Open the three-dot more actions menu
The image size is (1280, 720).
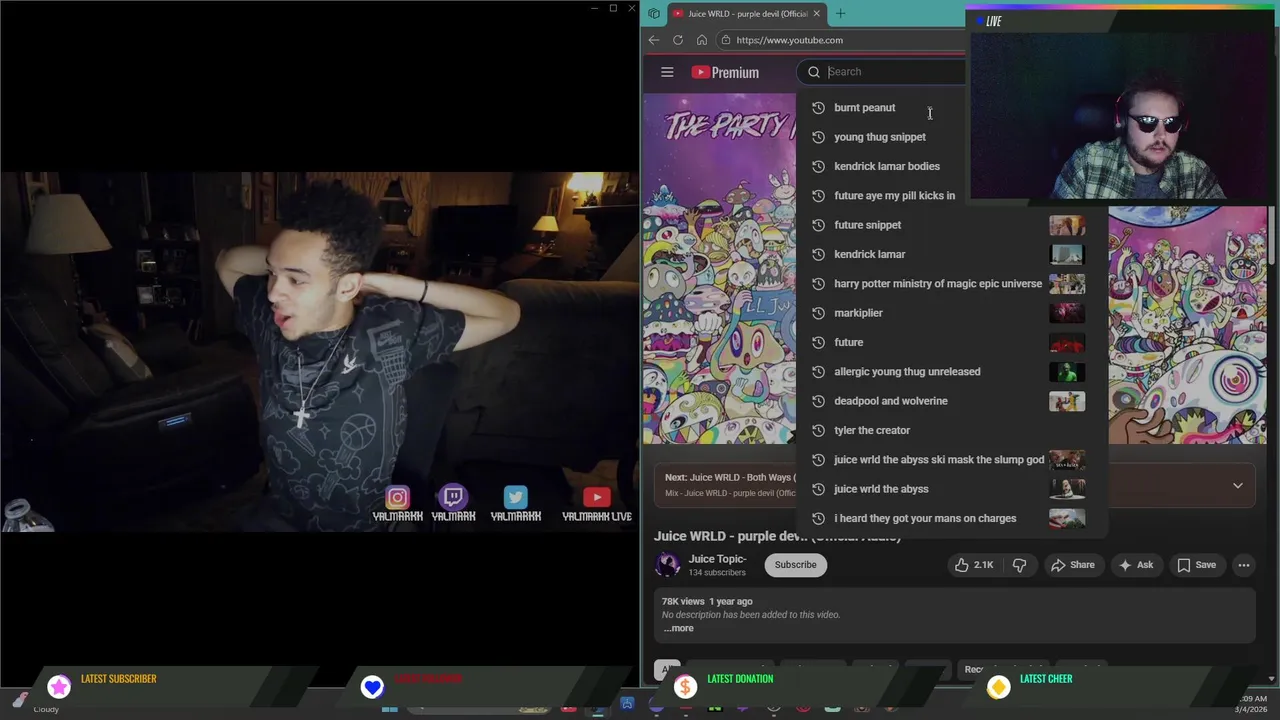coord(1244,565)
